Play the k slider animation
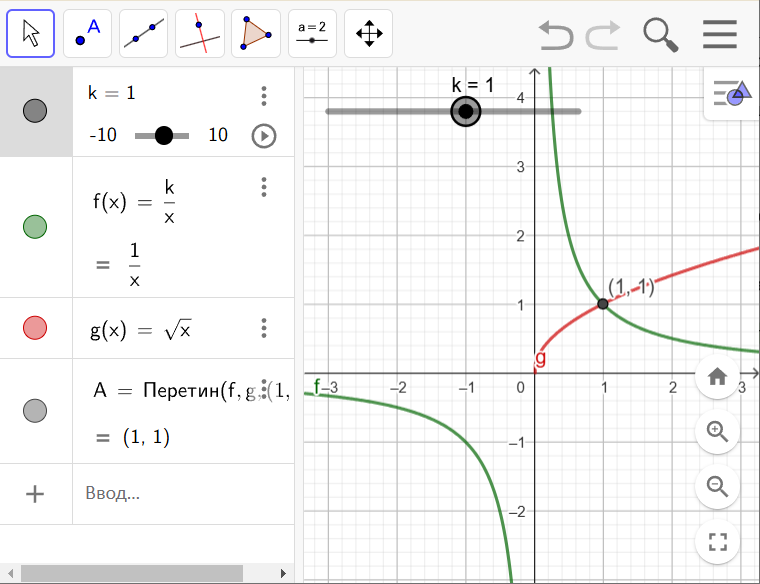The image size is (760, 584). tap(264, 136)
